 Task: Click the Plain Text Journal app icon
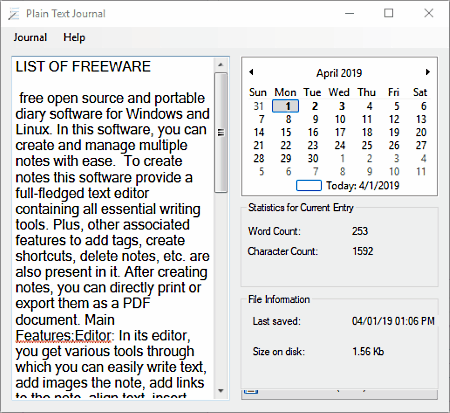[14, 14]
